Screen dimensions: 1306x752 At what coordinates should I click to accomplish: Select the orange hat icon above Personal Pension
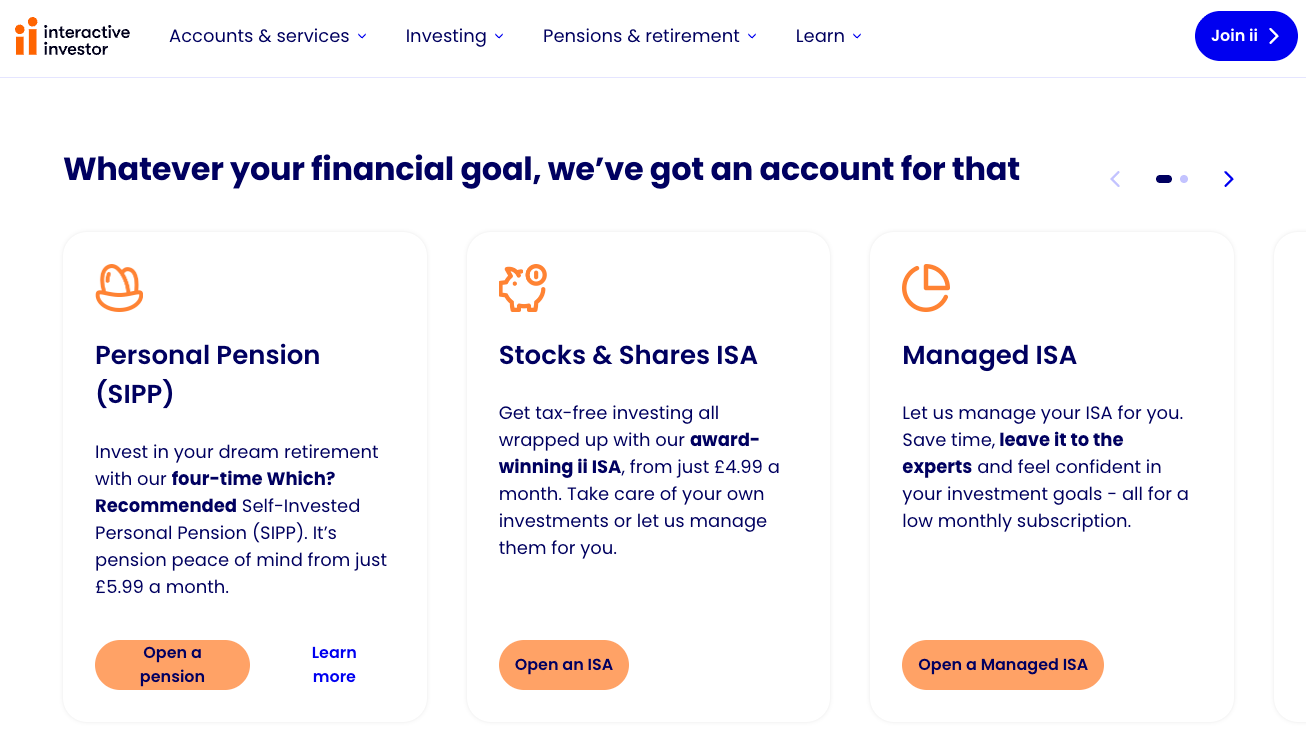pos(119,287)
